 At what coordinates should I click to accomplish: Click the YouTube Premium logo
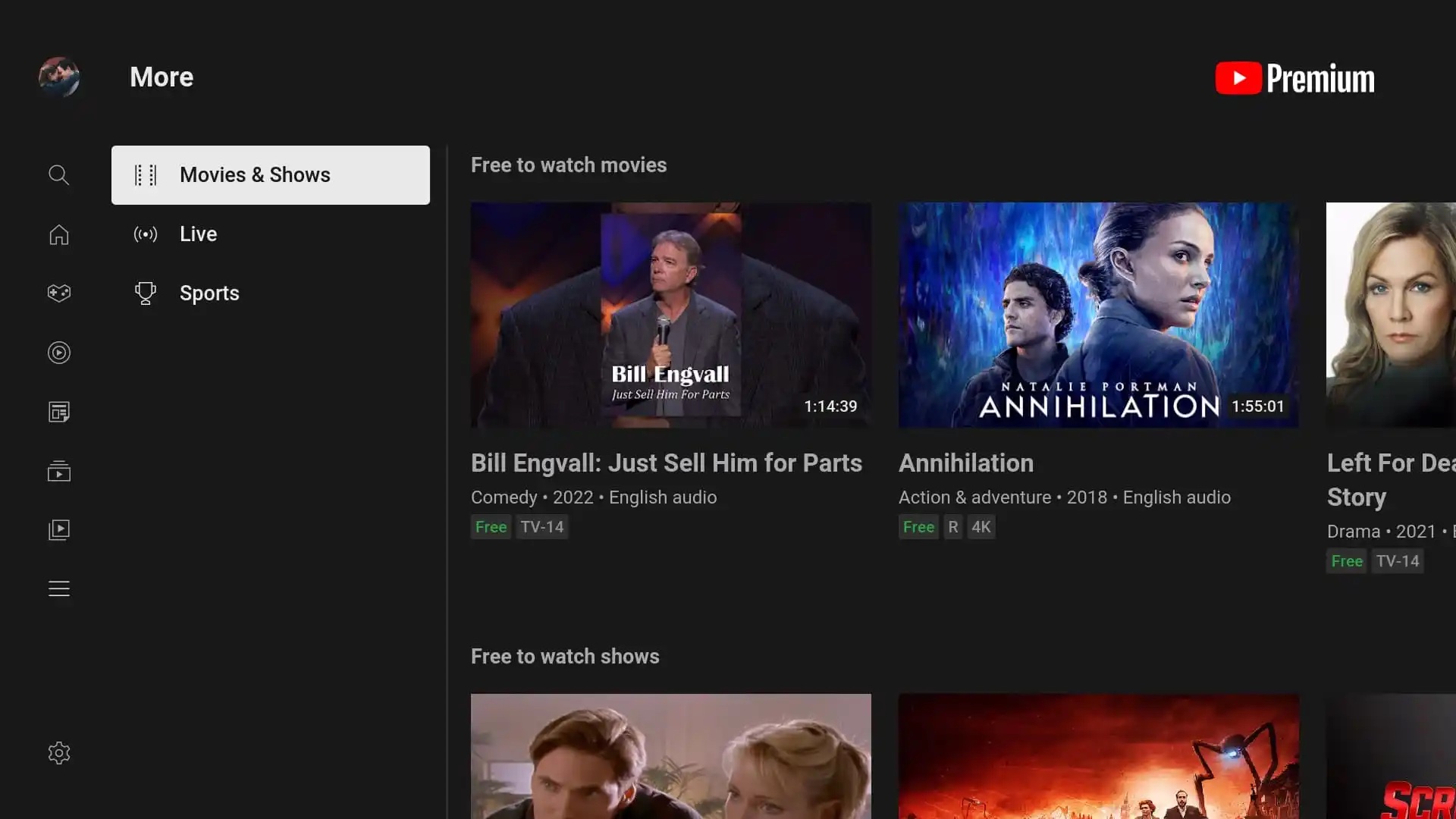coord(1294,78)
